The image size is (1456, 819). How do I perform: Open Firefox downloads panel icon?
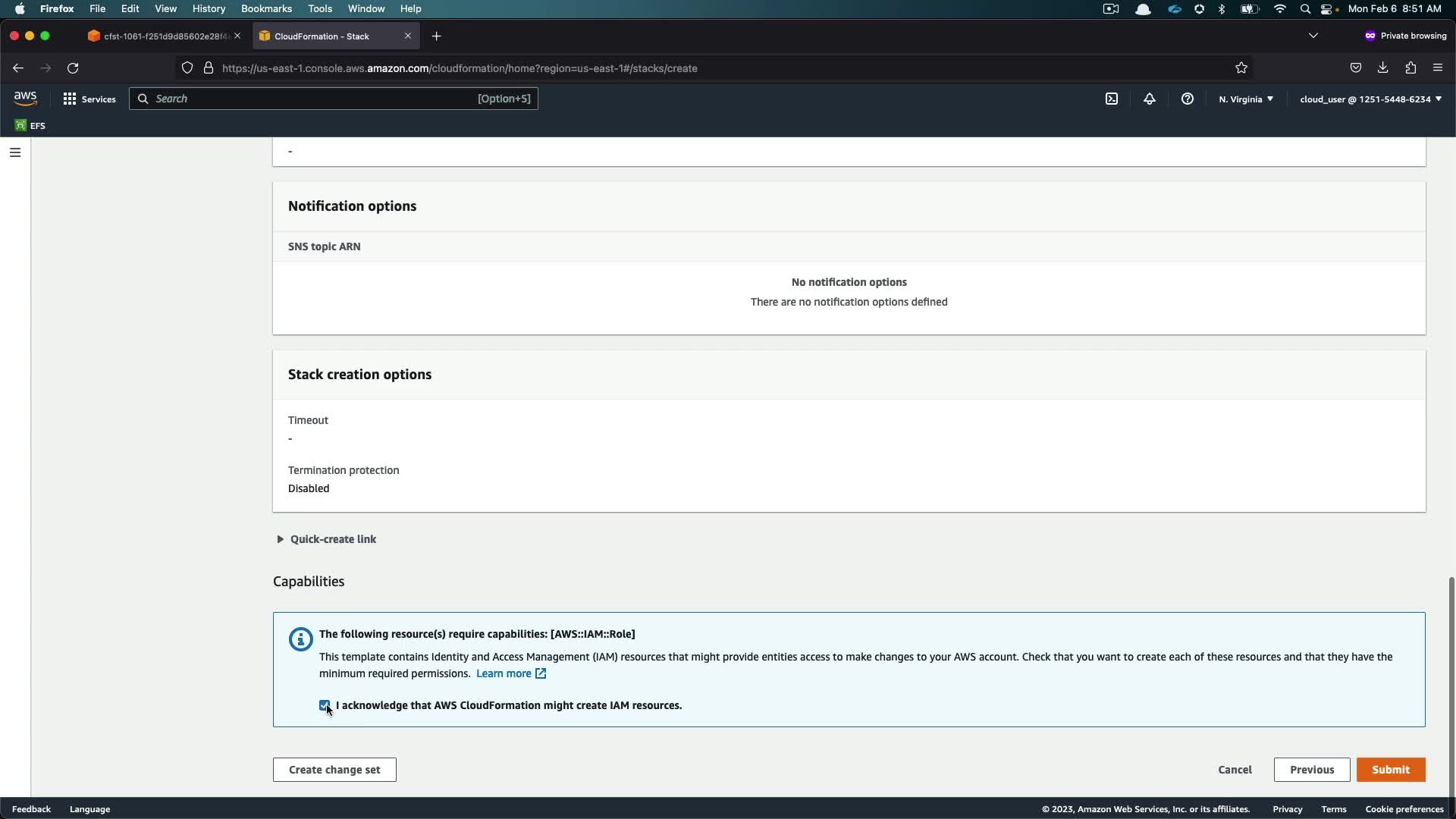(x=1383, y=68)
